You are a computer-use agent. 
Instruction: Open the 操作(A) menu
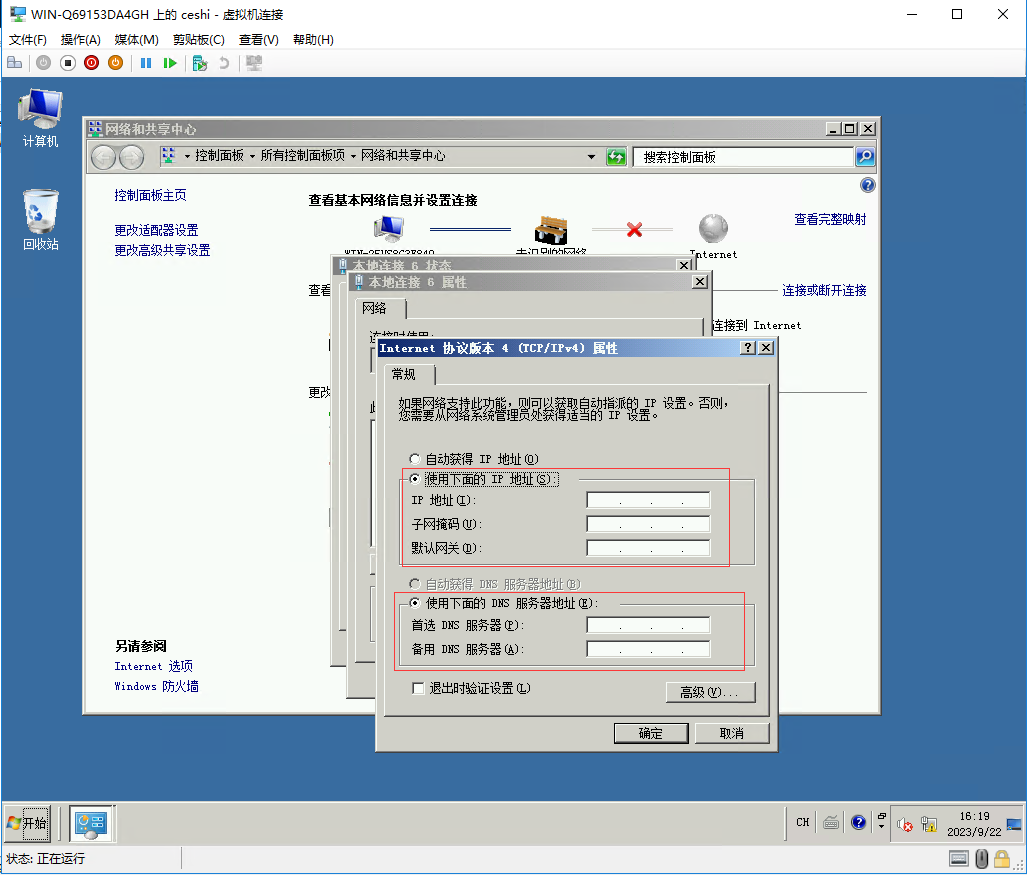coord(80,40)
